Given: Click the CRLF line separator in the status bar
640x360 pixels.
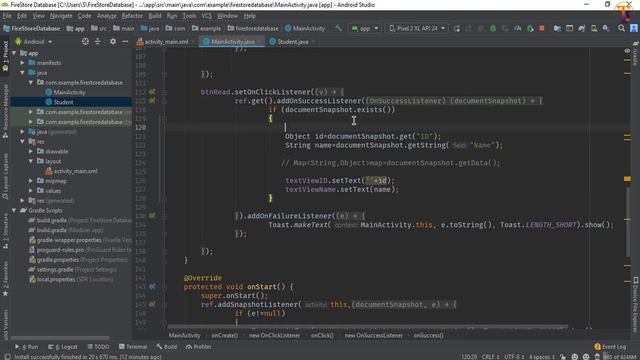Looking at the screenshot, I should tap(491, 357).
